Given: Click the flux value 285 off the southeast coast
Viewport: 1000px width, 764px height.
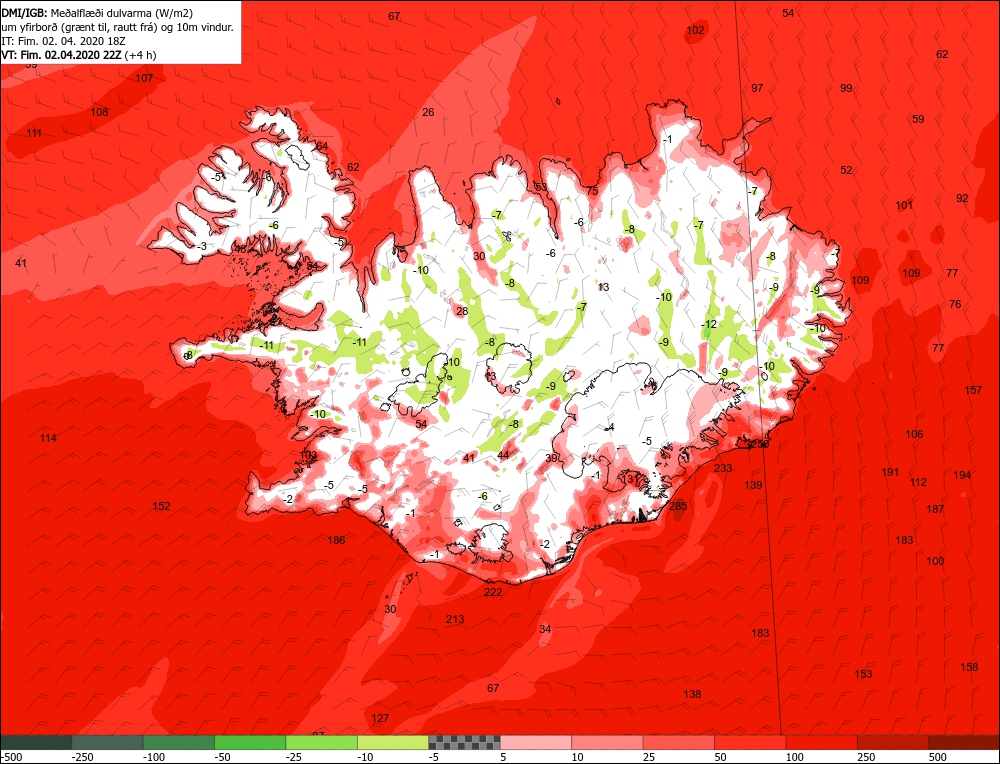Looking at the screenshot, I should tap(678, 506).
